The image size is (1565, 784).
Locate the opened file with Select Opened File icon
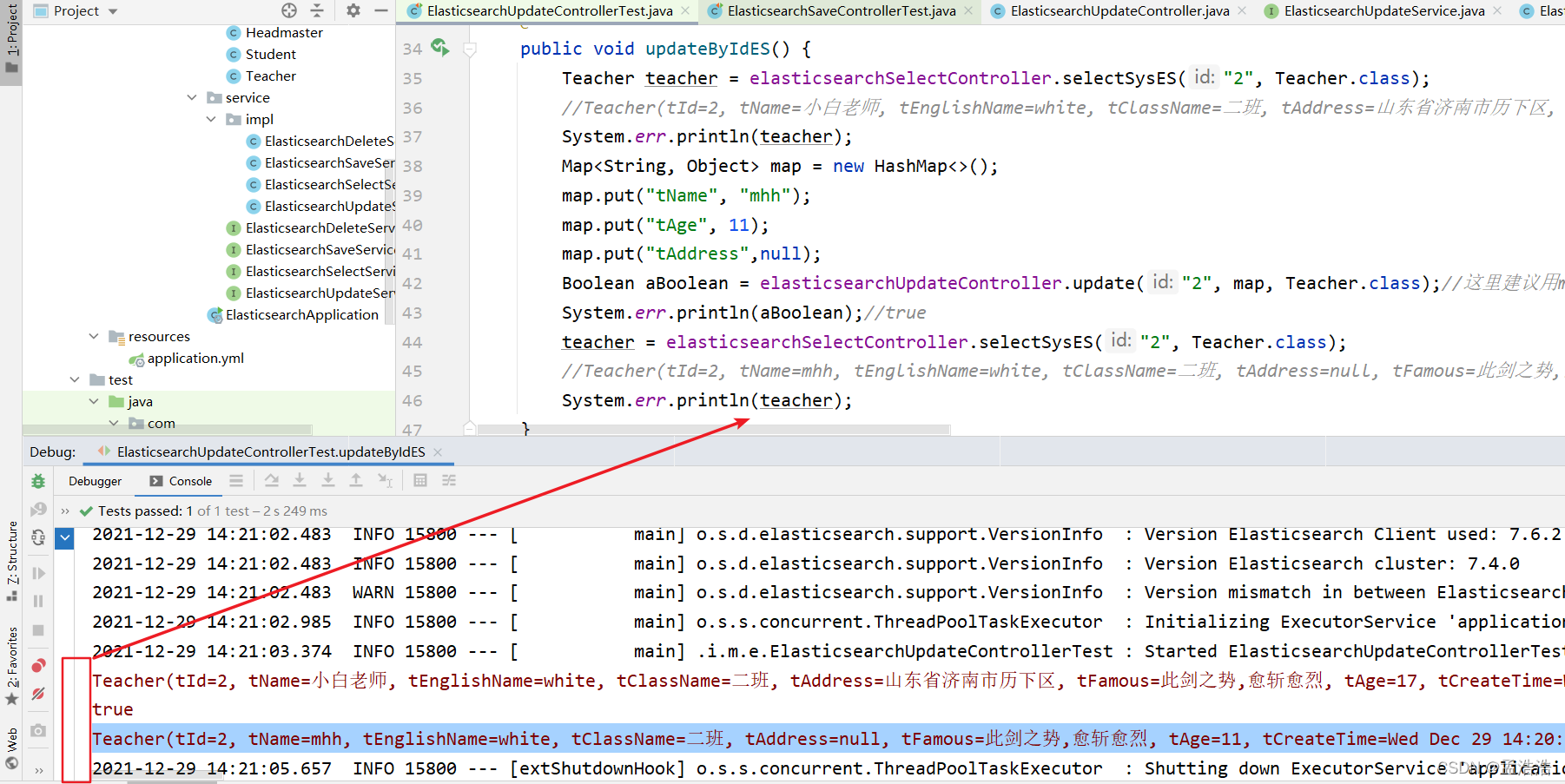click(289, 10)
